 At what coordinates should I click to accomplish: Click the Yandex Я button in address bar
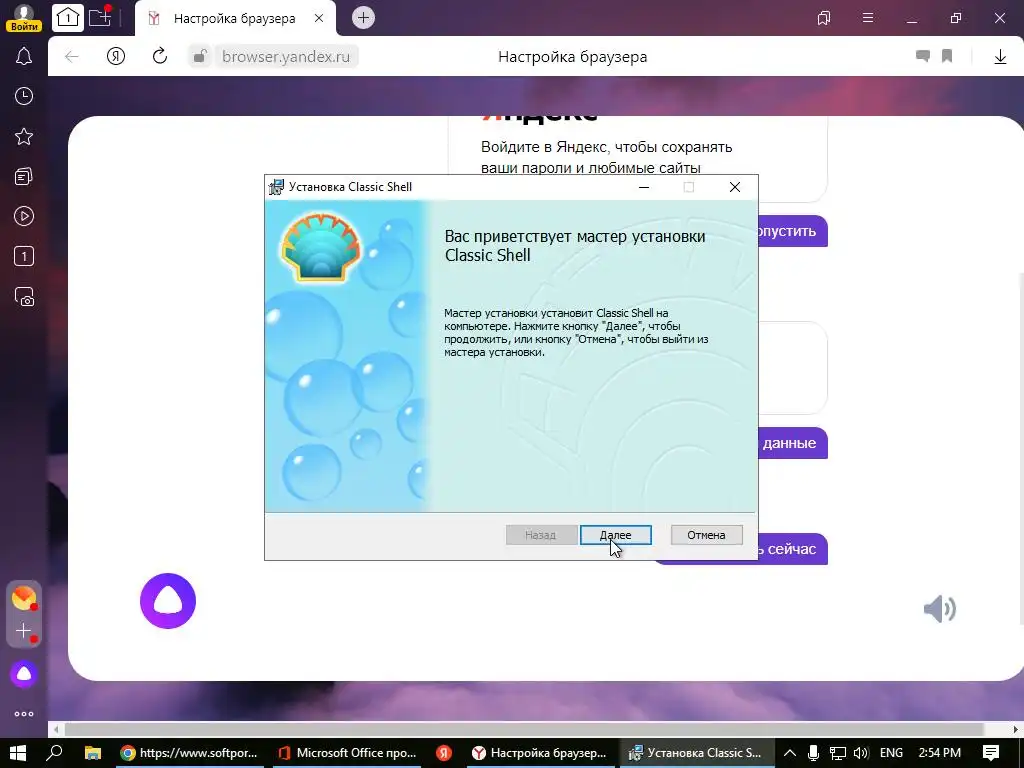116,57
